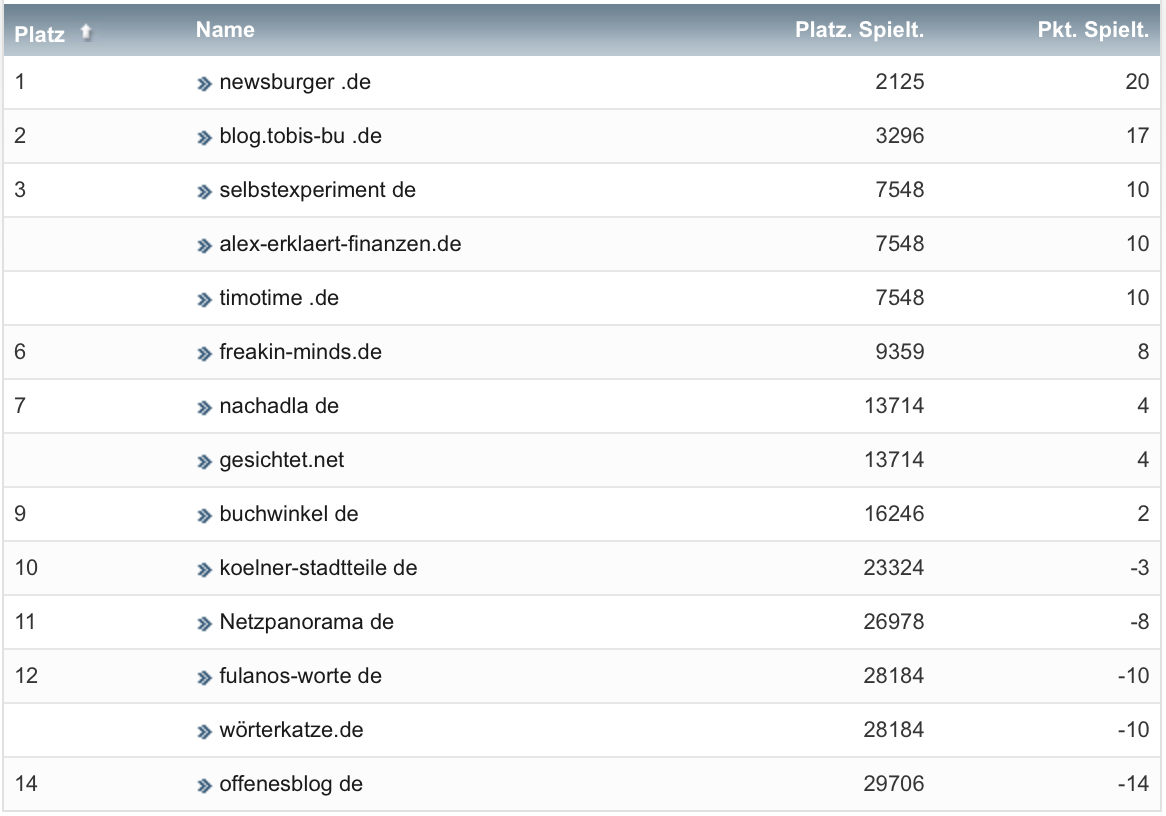Click rank number 6 in the Platz column

(x=20, y=352)
